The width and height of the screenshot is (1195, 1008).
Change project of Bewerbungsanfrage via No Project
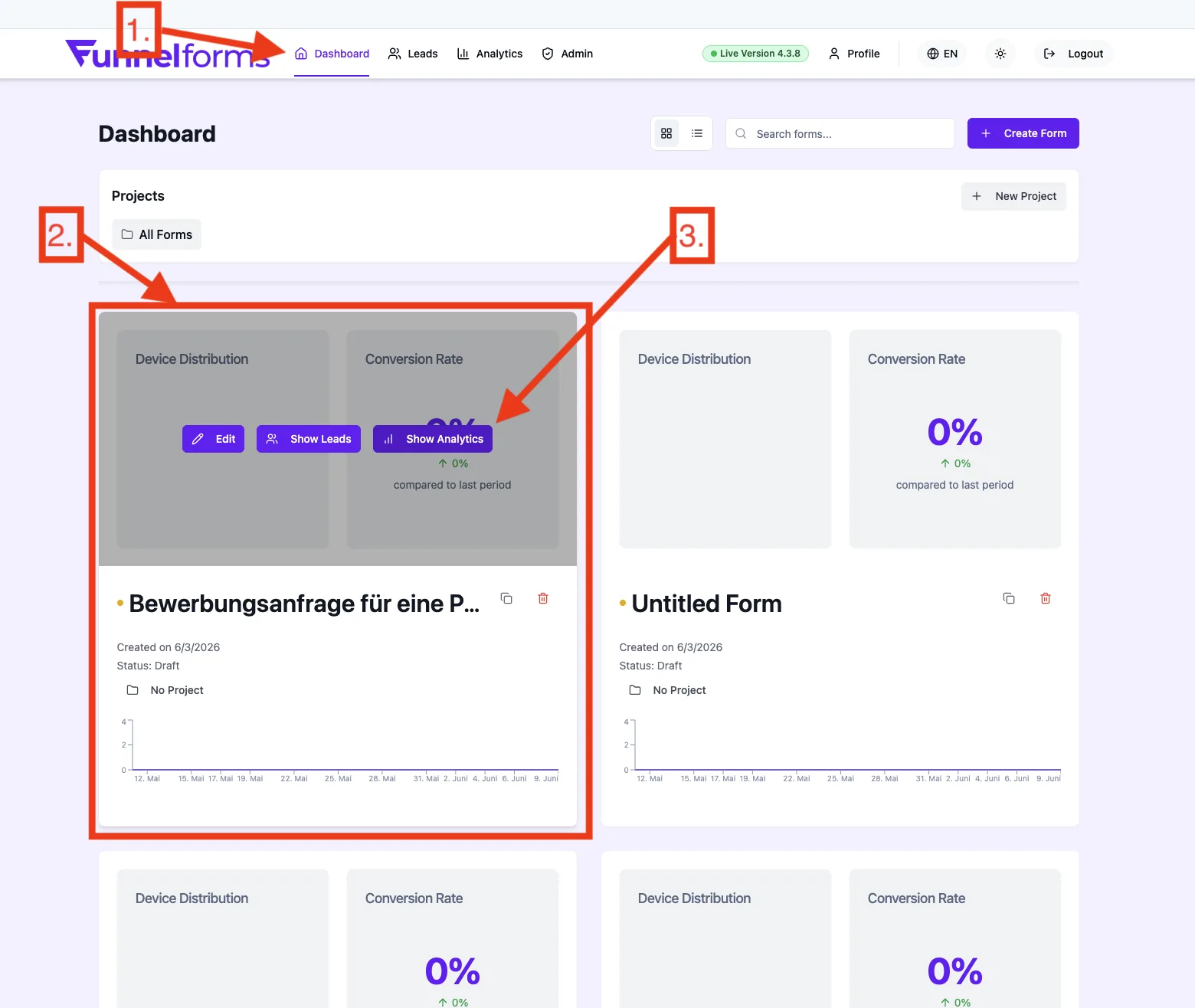165,690
